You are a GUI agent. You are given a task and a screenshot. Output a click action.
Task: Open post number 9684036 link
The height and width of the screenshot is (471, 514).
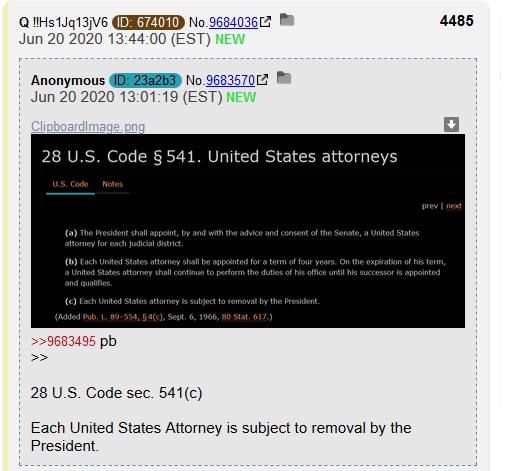click(x=233, y=22)
